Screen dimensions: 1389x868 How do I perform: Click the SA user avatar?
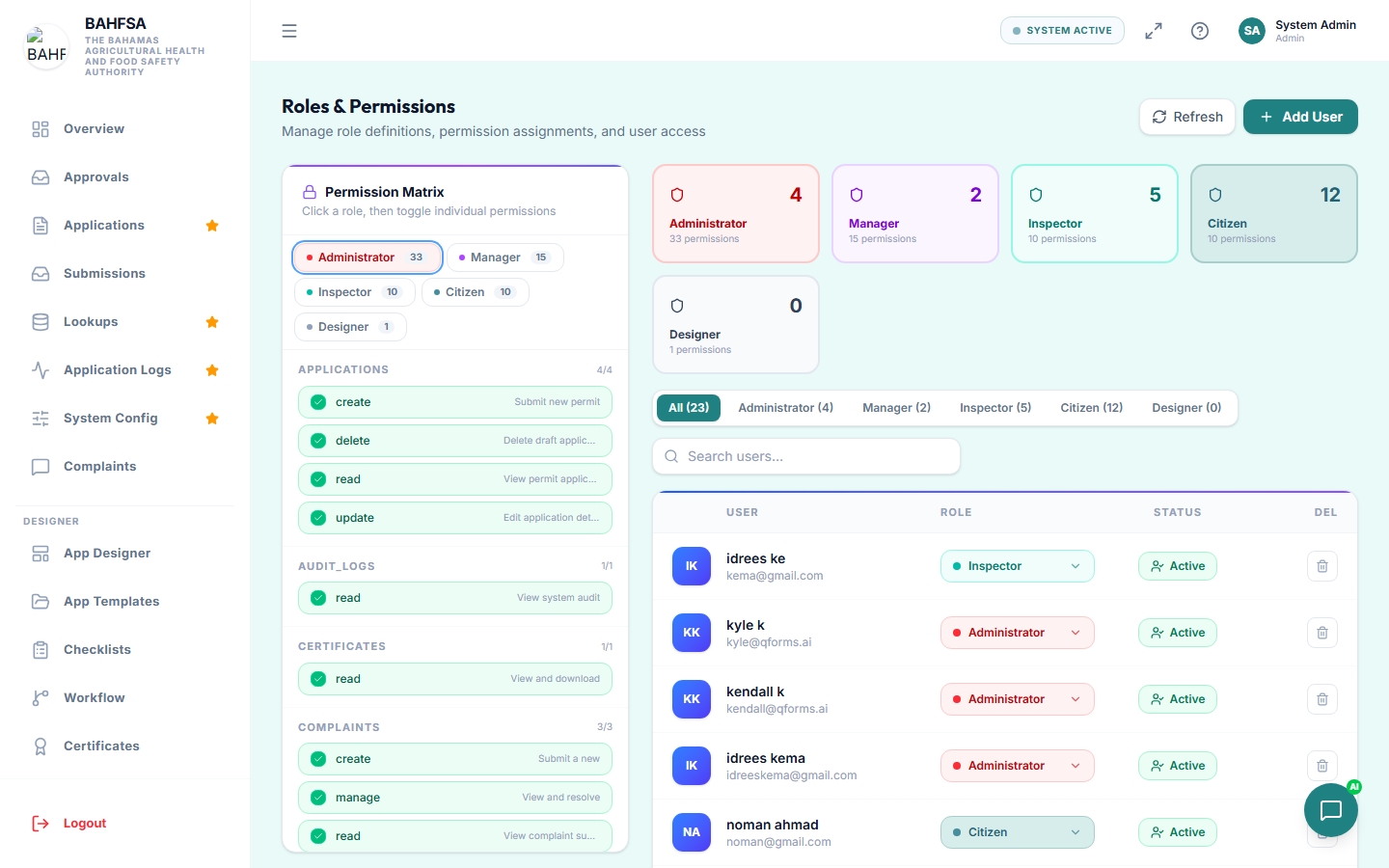coord(1252,31)
